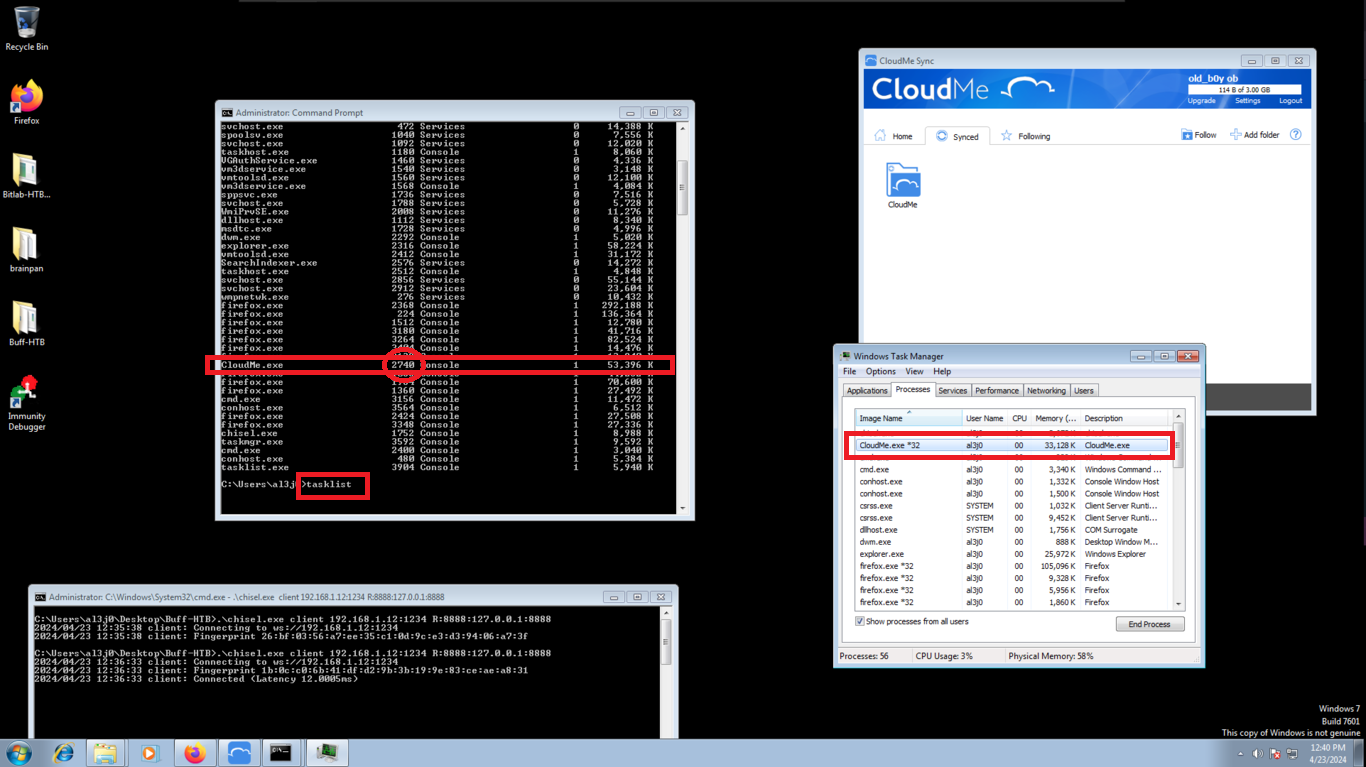This screenshot has height=767, width=1366.
Task: Switch to Task Manager on the taskbar
Action: [325, 753]
